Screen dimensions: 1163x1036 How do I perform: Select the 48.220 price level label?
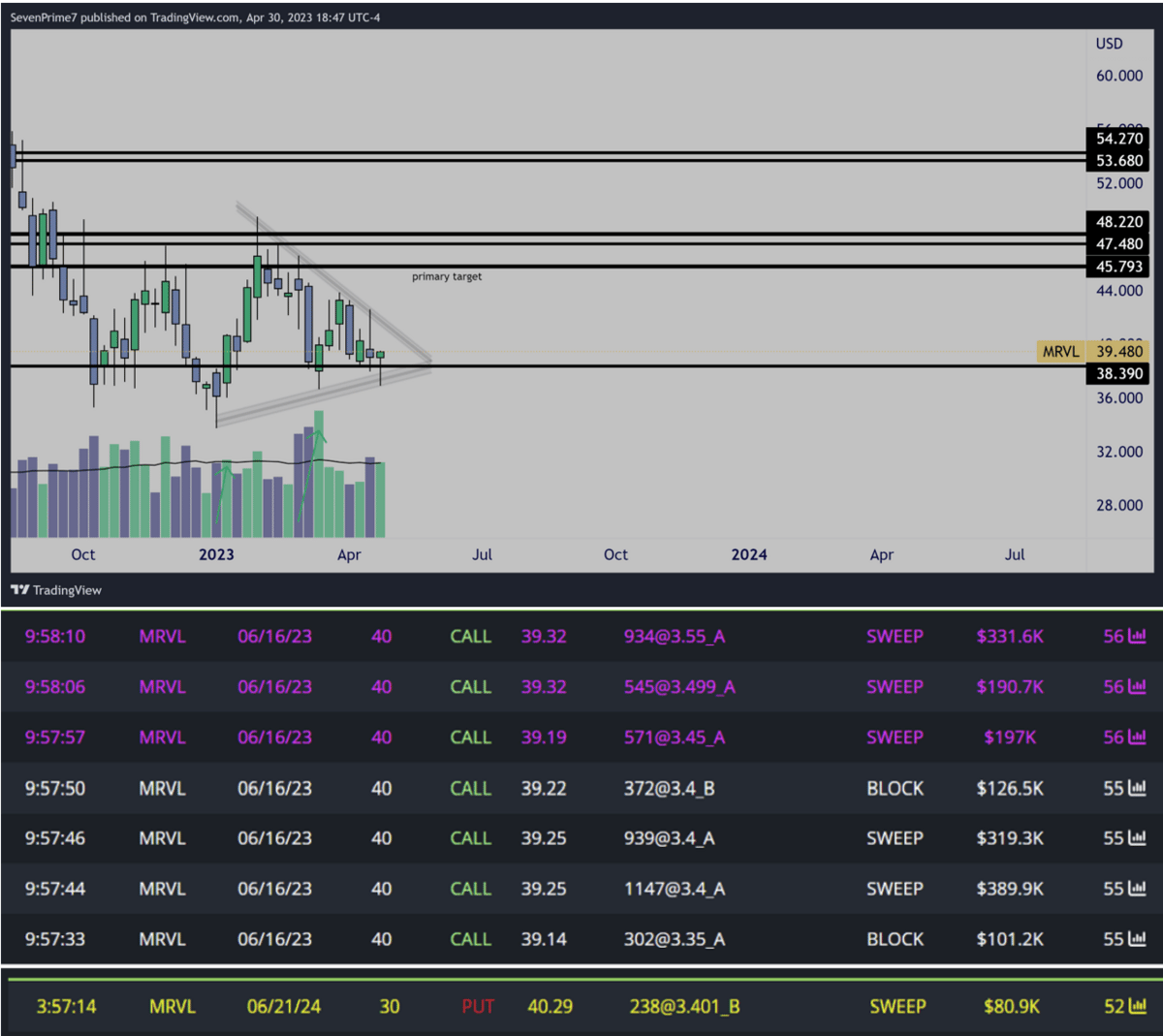(x=1119, y=222)
